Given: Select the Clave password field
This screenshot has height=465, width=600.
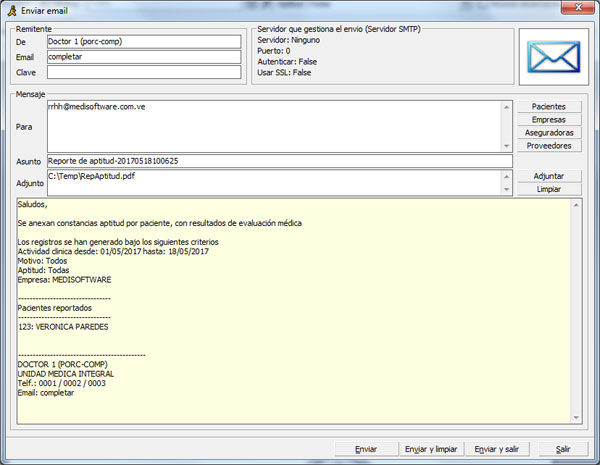Looking at the screenshot, I should (x=143, y=72).
